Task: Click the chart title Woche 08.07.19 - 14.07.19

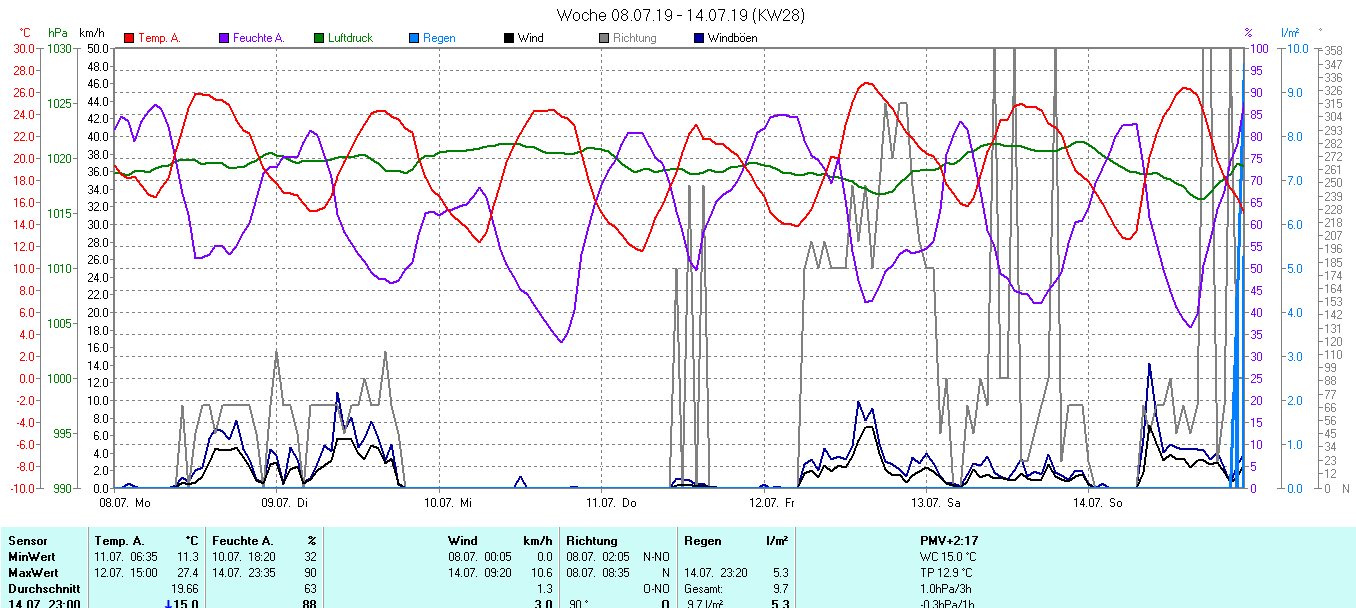Action: 680,15
